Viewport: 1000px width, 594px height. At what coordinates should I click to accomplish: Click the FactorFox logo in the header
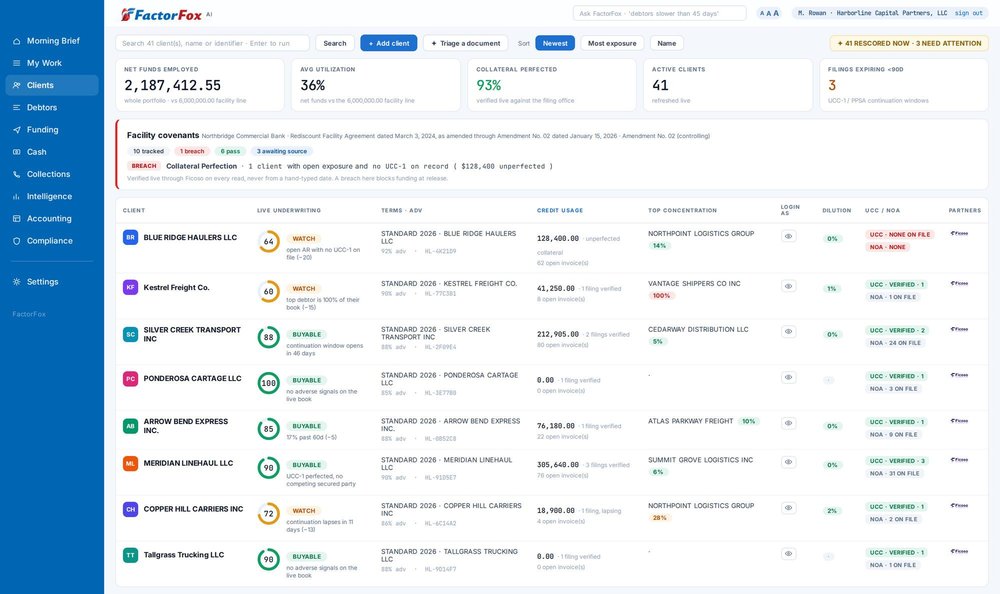[161, 15]
